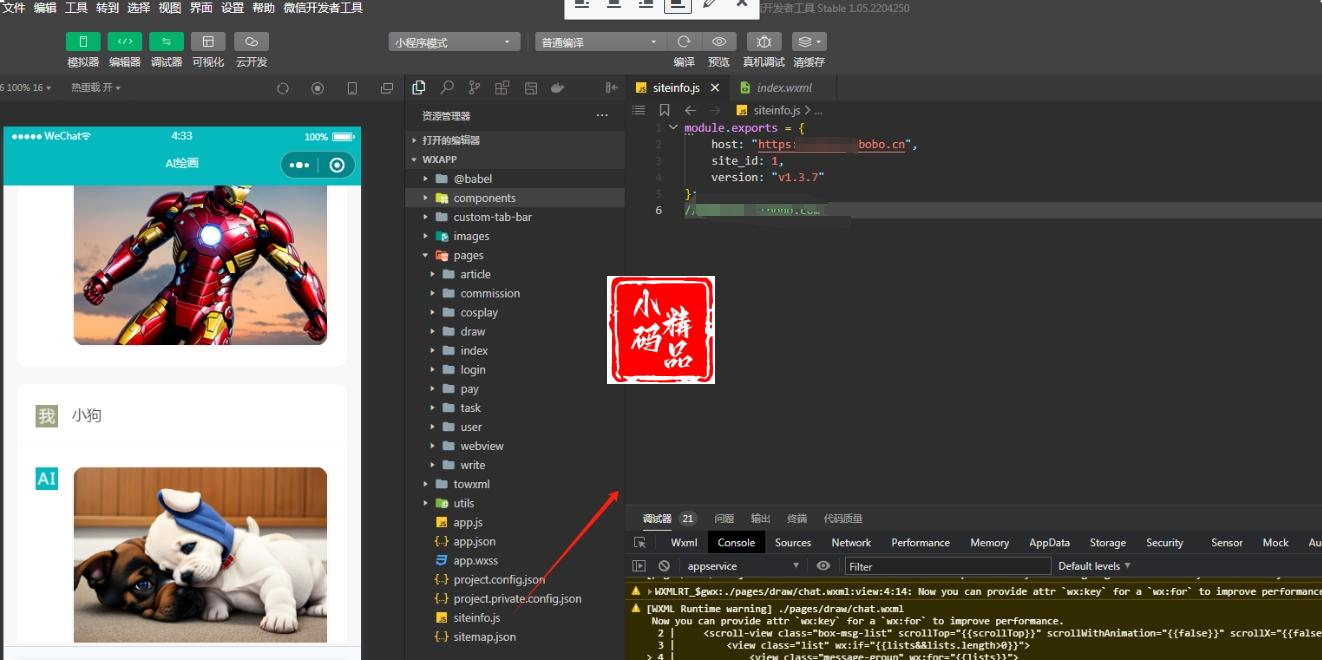Open the 云开发 cloud development console
This screenshot has width=1322, height=660.
[251, 42]
